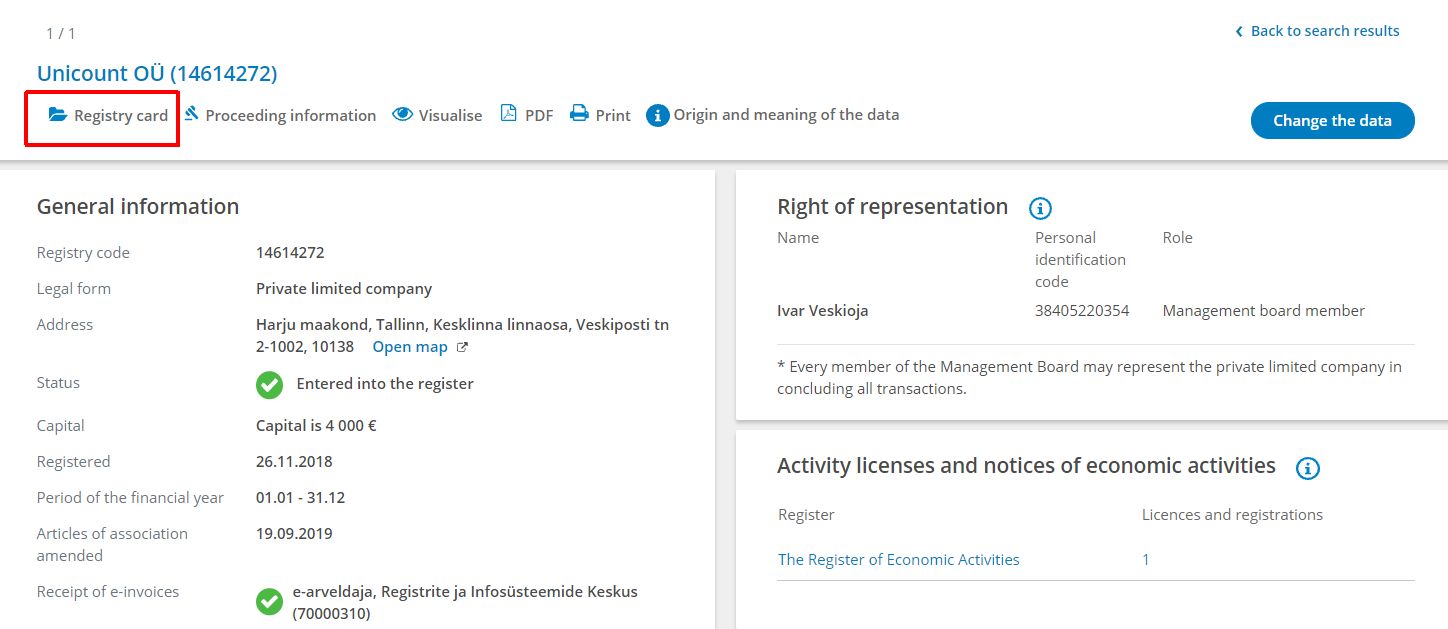Image resolution: width=1448 pixels, height=629 pixels.
Task: Click the external link icon beside Open map
Action: click(x=461, y=347)
